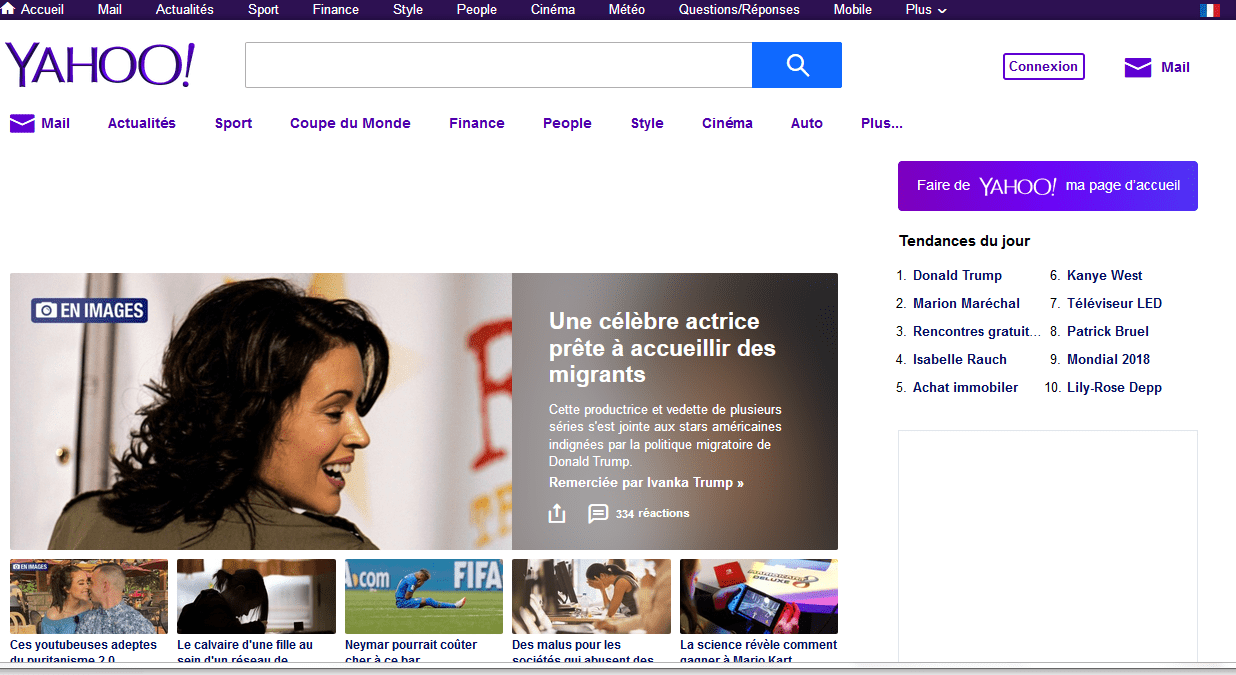Go to Finance in the top dark bar
Screen dimensions: 1236x675
coord(336,9)
